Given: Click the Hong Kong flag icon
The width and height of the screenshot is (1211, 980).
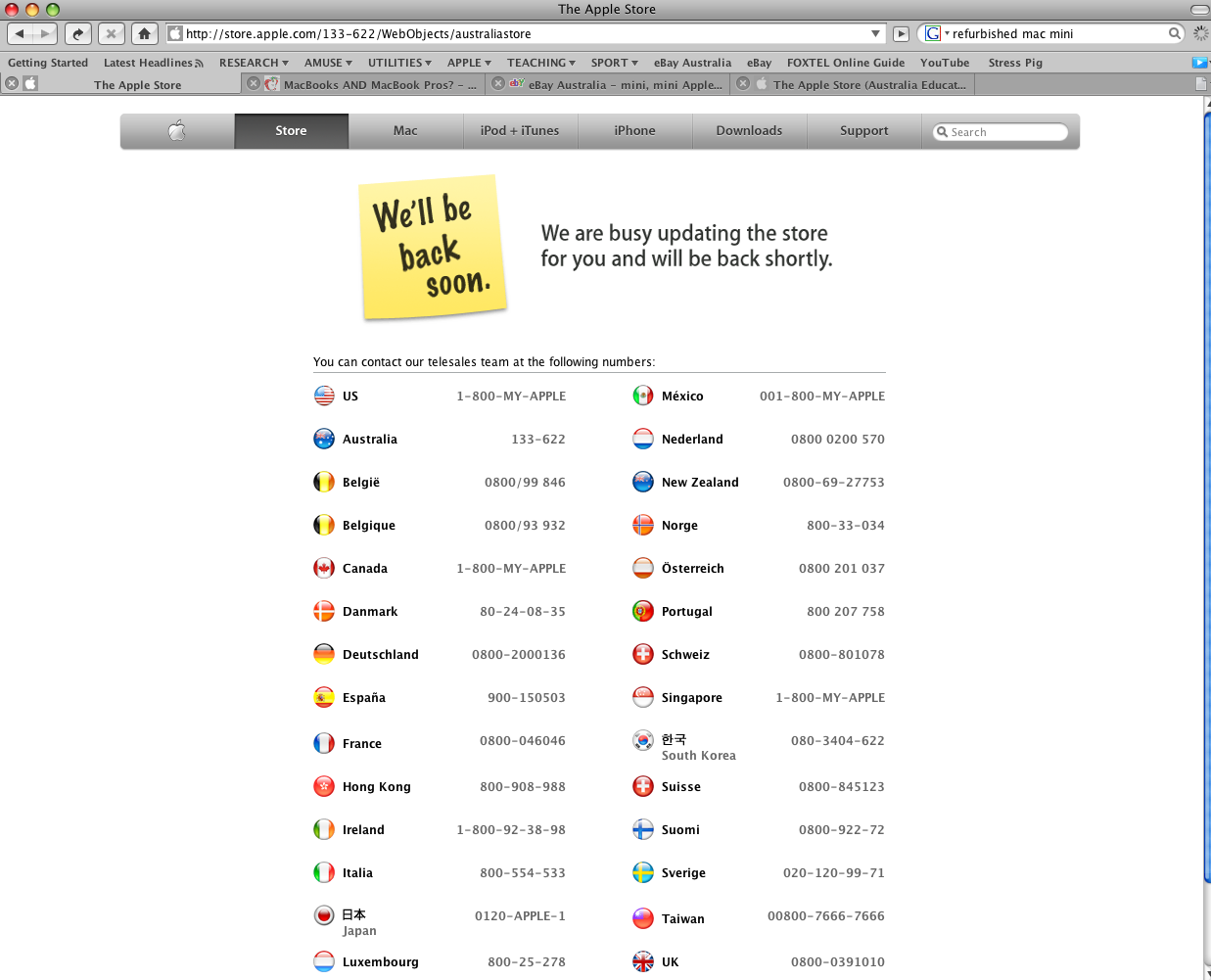Looking at the screenshot, I should [324, 786].
